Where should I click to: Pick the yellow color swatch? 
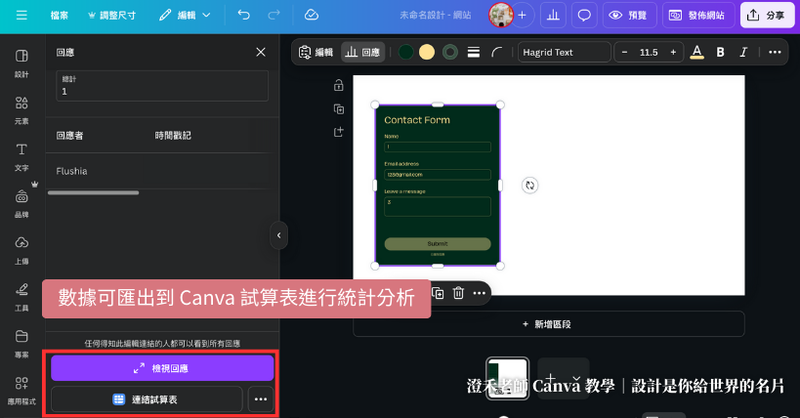click(x=427, y=52)
